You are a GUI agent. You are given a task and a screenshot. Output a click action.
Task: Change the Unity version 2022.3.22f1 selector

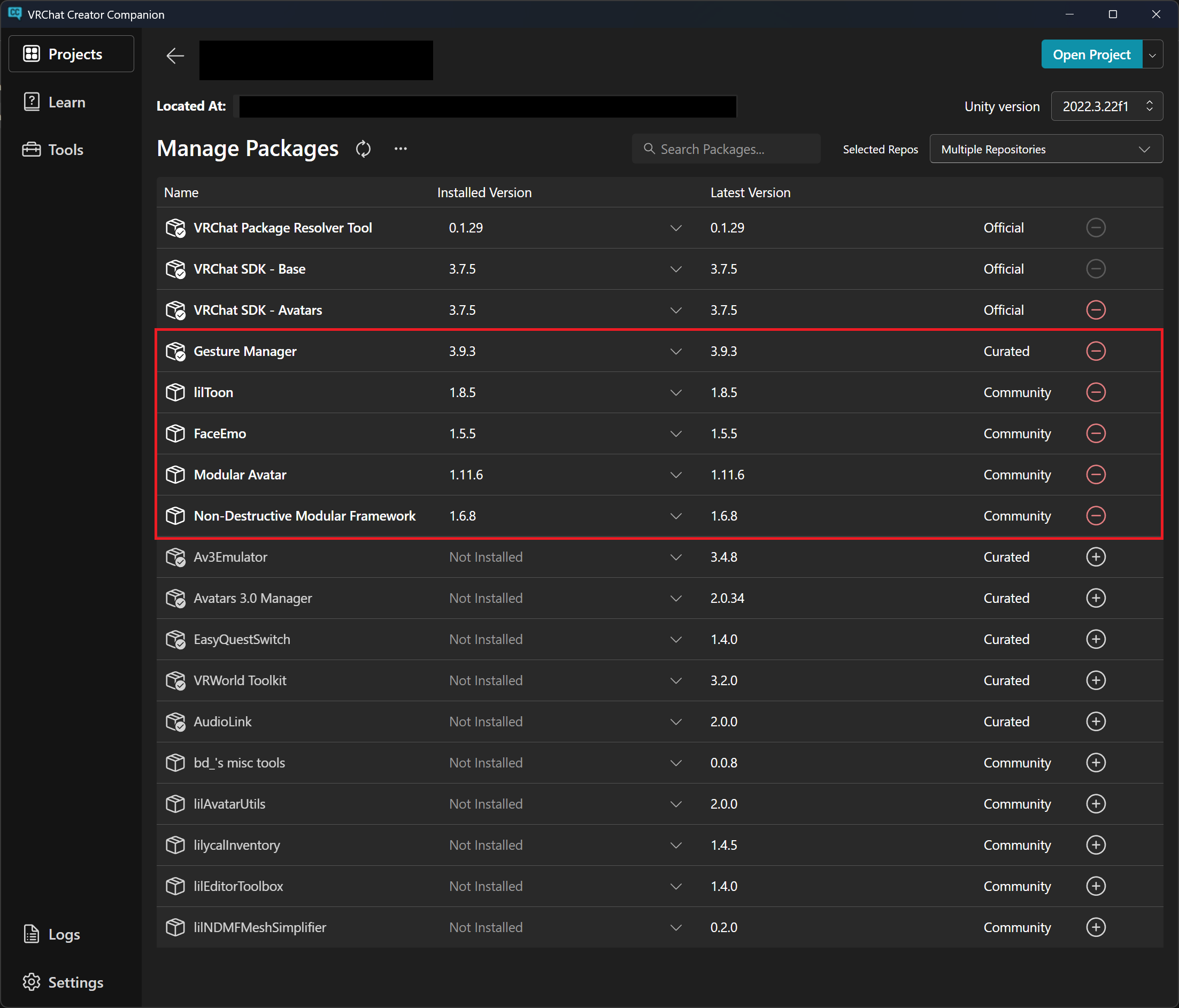[1106, 106]
